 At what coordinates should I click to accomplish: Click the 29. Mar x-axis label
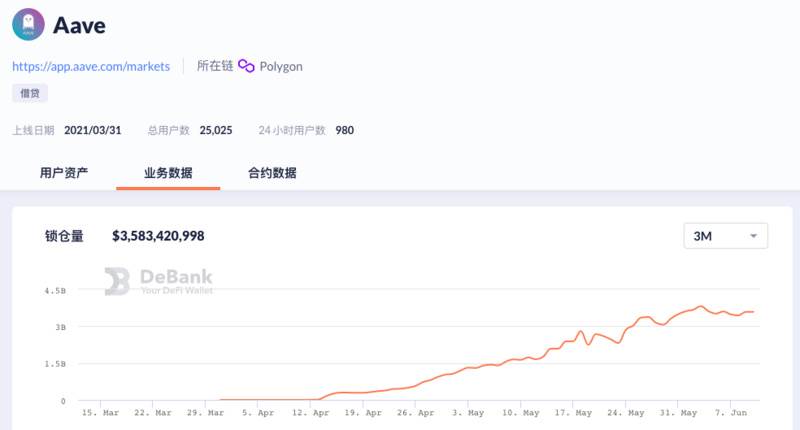pyautogui.click(x=206, y=413)
